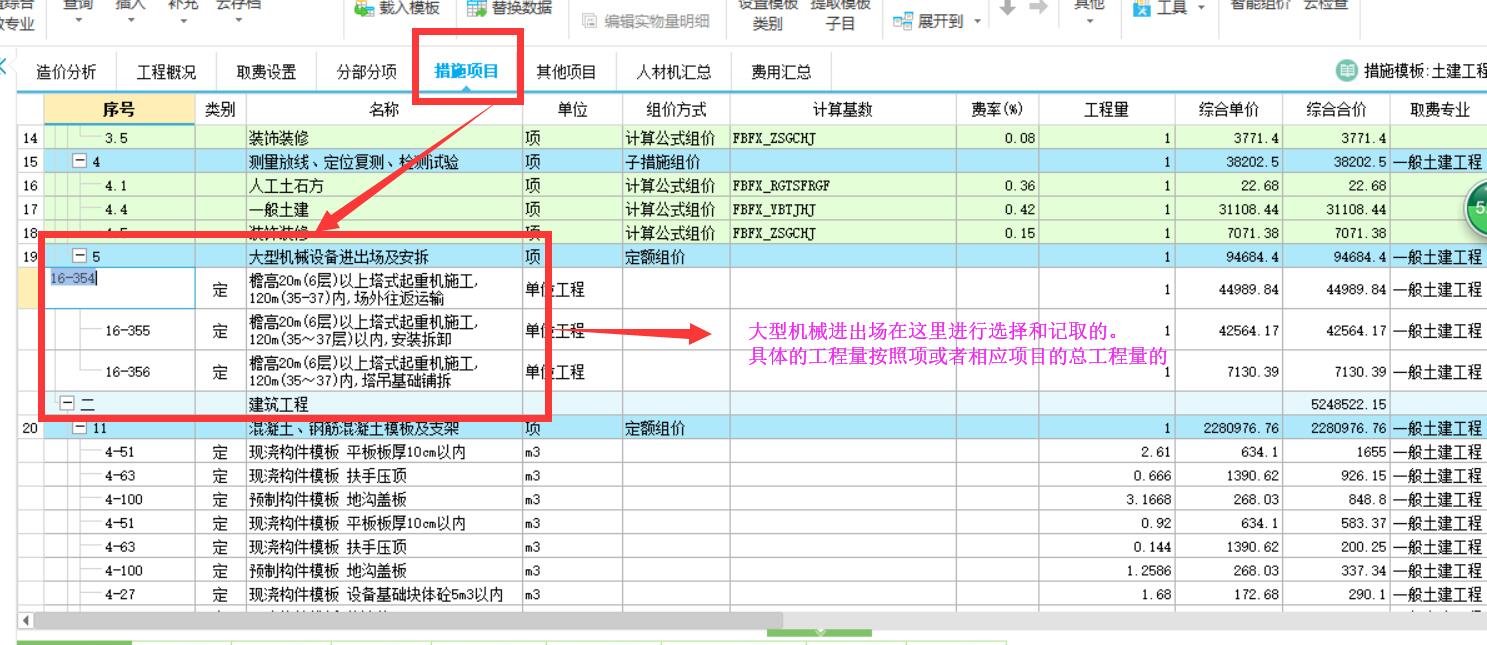Select the 16-355 row code
Screen dimensions: 1487x645
click(127, 331)
